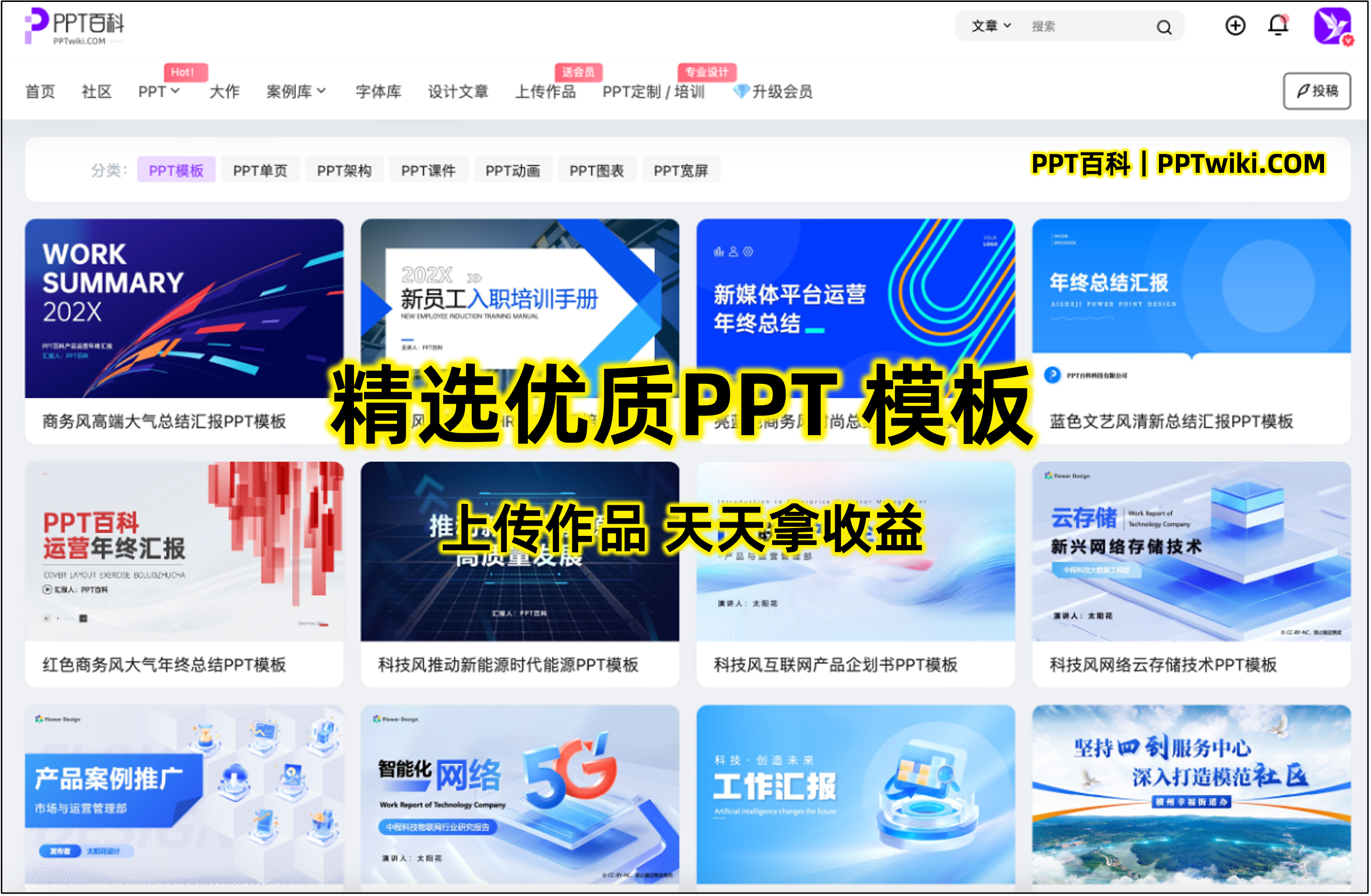Open the 字体库 nav item
The height and width of the screenshot is (896, 1371).
tap(379, 91)
